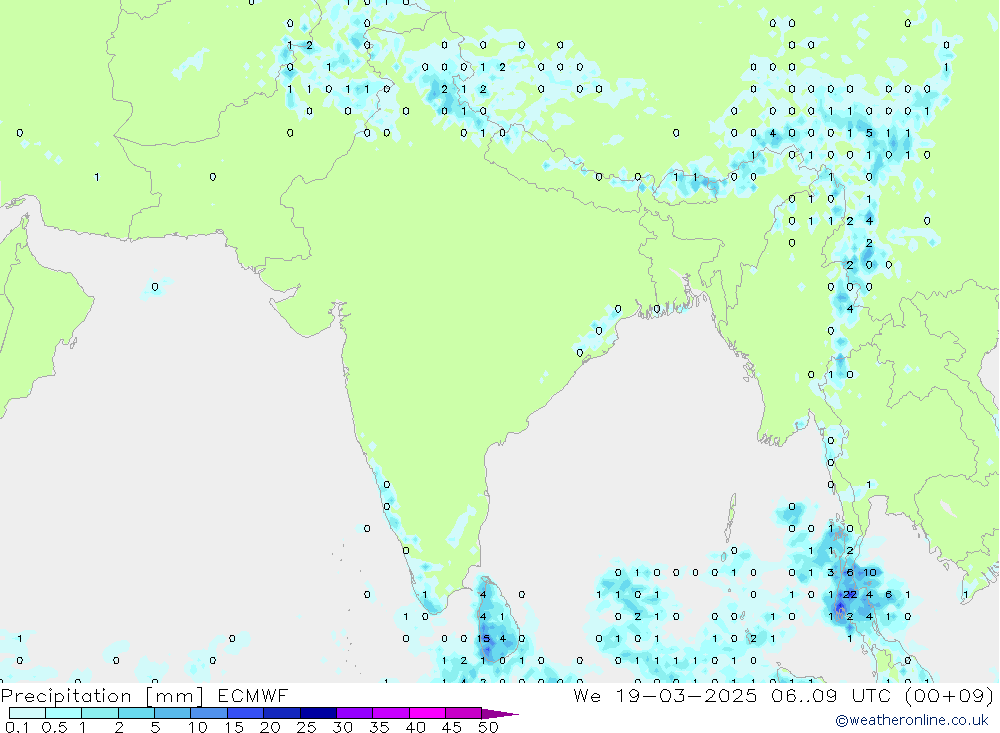
Task: Click the legend scale label '30'
Action: [x=342, y=727]
